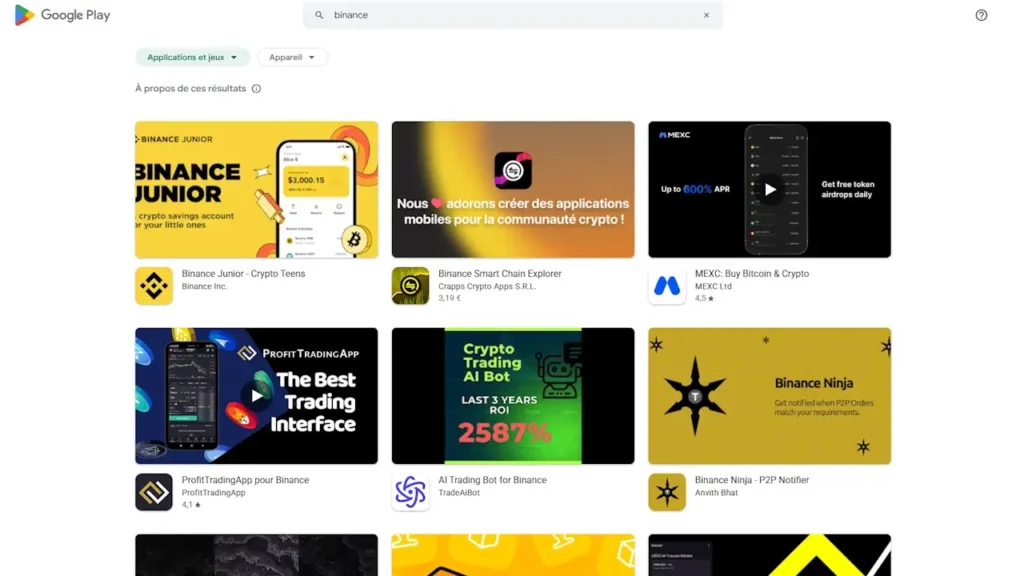Open the info icon beside À propos de ces résultats
The width and height of the screenshot is (1024, 576).
256,89
